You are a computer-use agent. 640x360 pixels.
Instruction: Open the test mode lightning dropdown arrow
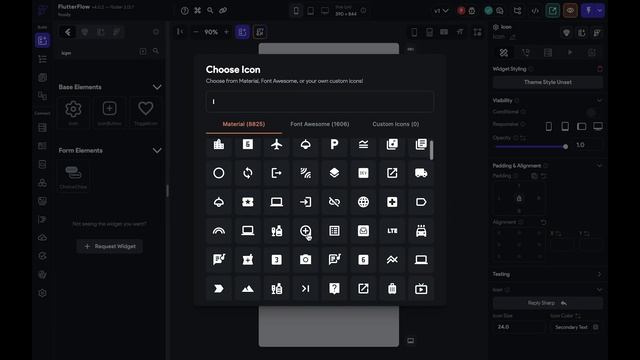[599, 11]
